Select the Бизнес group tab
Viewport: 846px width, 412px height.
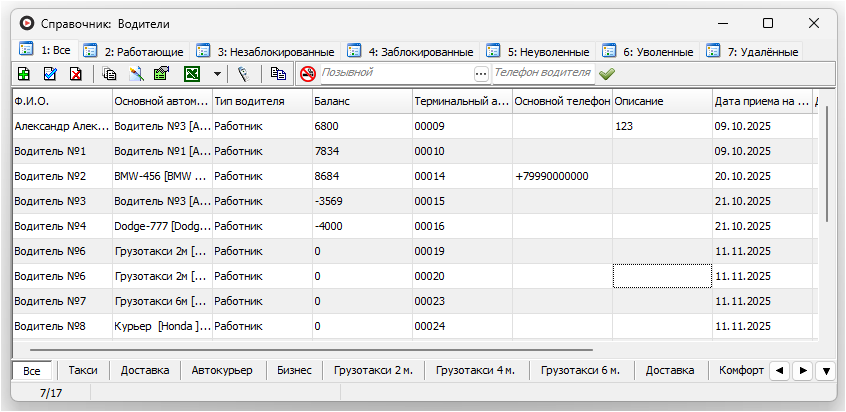click(294, 370)
